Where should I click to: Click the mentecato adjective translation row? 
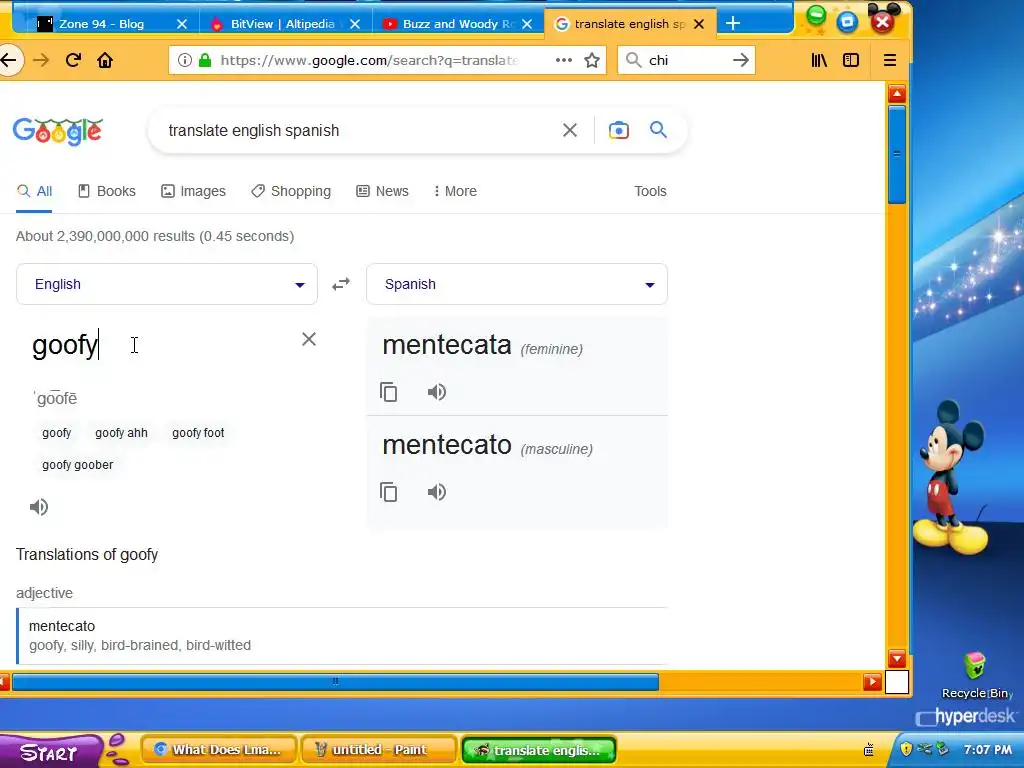pos(342,635)
